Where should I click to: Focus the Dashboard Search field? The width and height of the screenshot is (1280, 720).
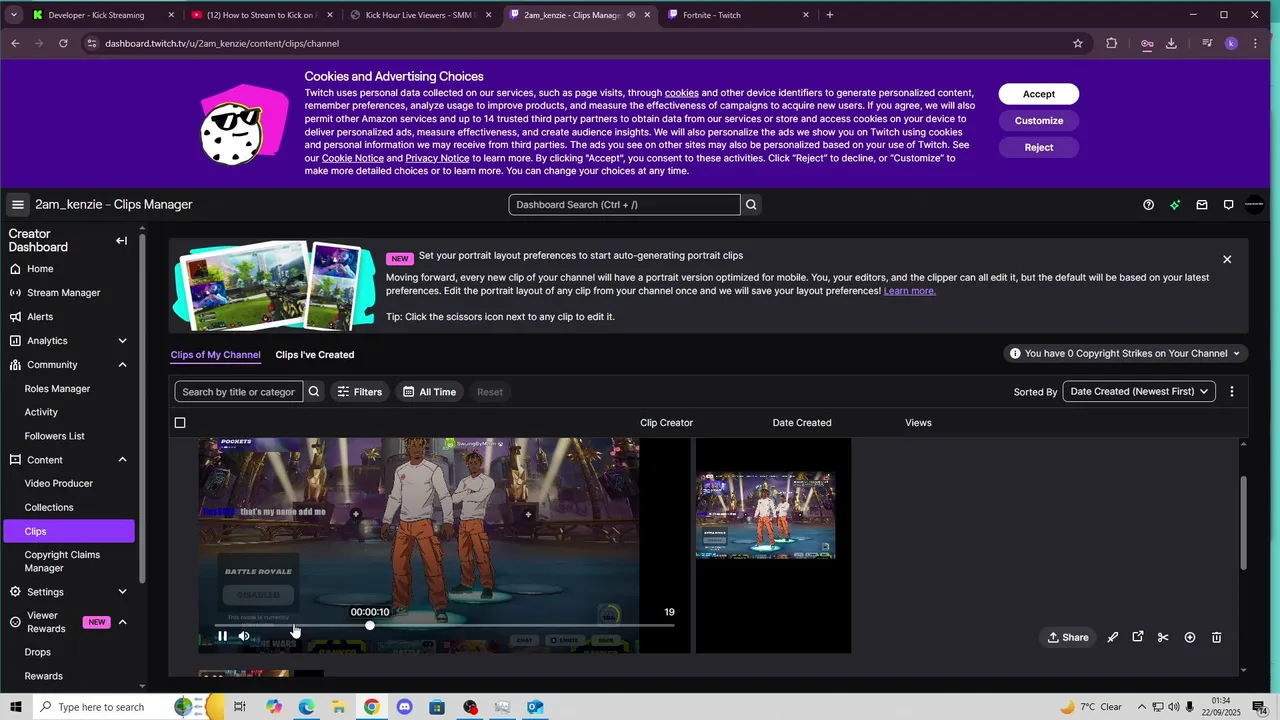click(x=624, y=205)
